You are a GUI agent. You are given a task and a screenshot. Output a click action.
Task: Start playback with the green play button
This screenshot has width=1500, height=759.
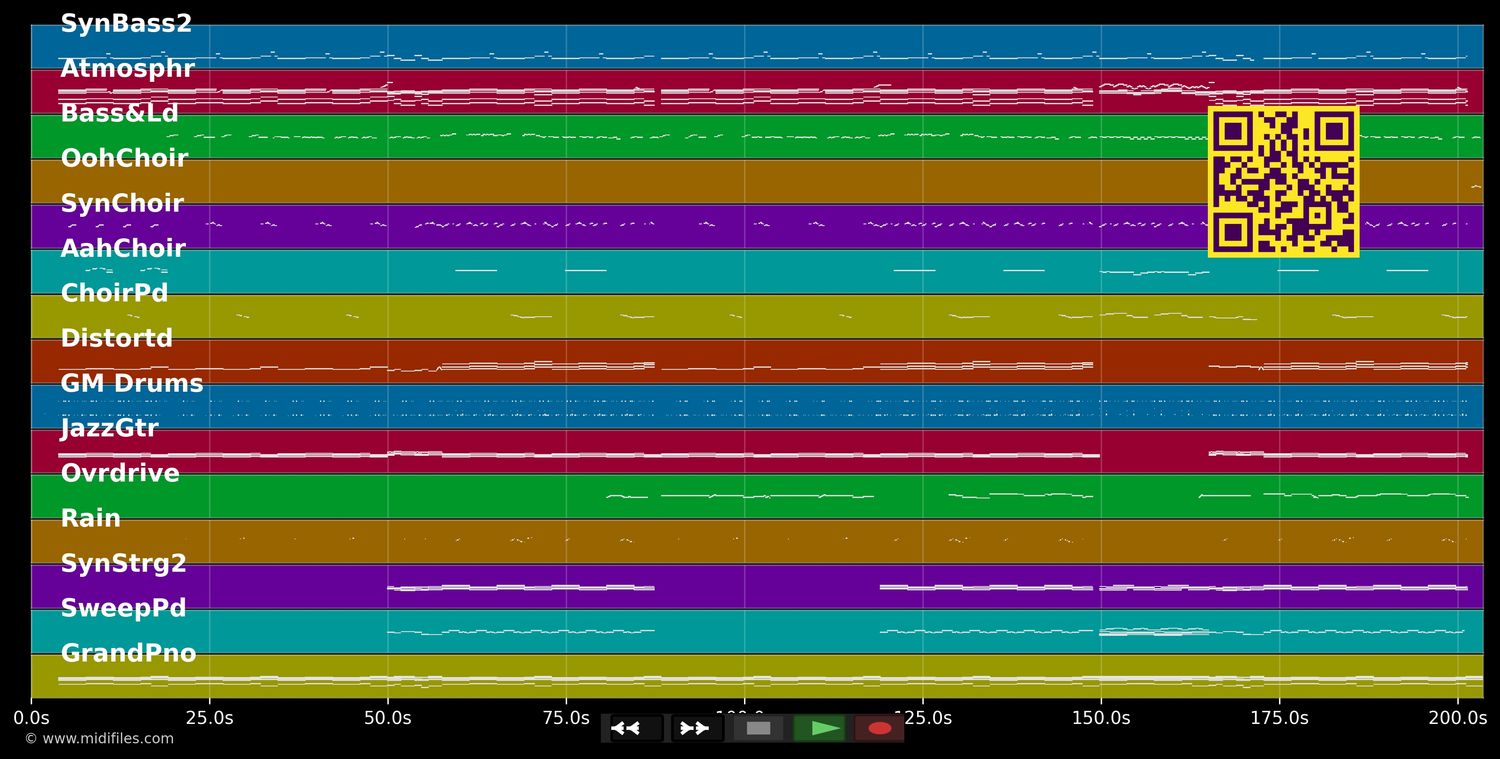tap(820, 728)
